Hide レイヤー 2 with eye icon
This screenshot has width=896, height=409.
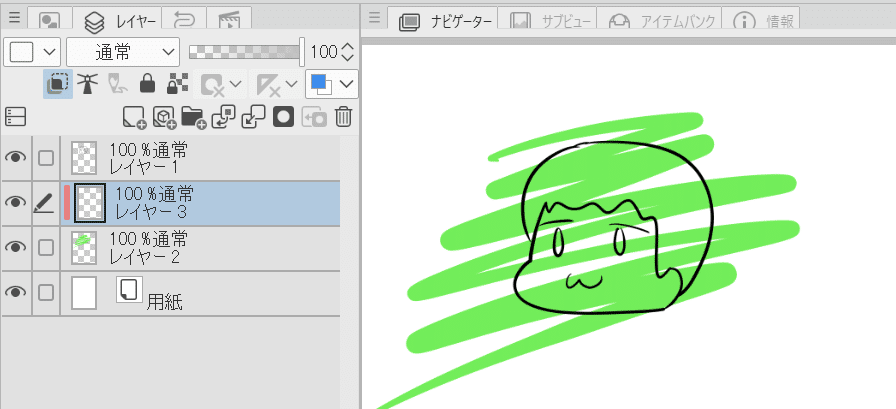[x=16, y=247]
